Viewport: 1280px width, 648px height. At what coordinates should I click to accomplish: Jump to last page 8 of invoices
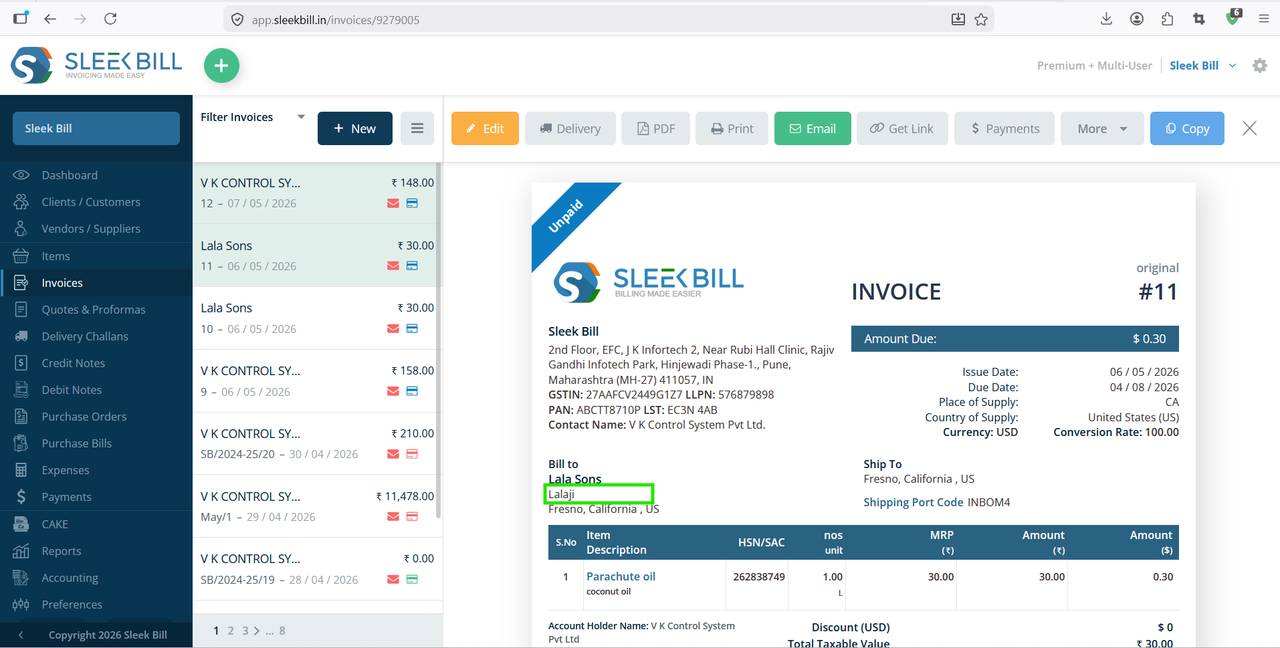click(x=282, y=631)
